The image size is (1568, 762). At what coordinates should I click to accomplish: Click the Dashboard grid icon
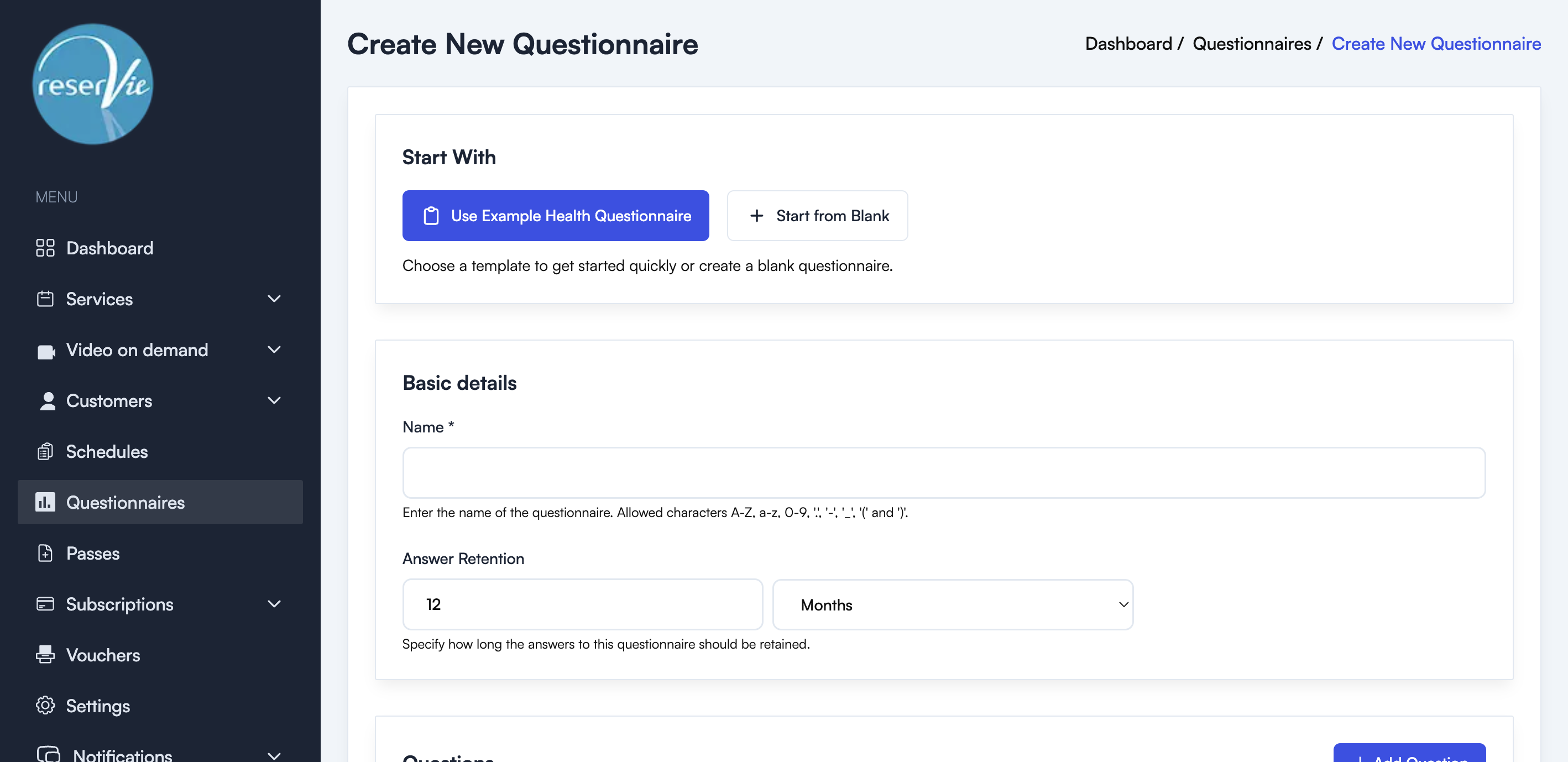pyautogui.click(x=46, y=248)
